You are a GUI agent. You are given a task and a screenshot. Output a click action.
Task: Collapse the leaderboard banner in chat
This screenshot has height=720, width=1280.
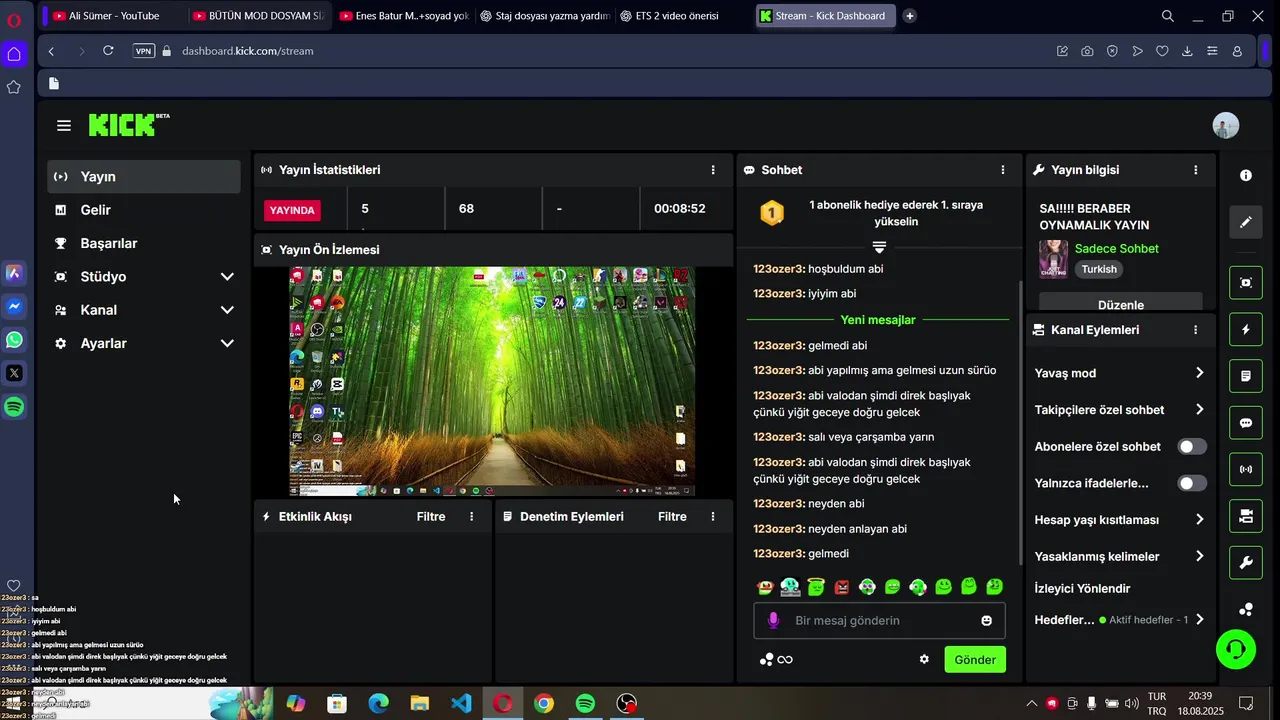pos(879,246)
